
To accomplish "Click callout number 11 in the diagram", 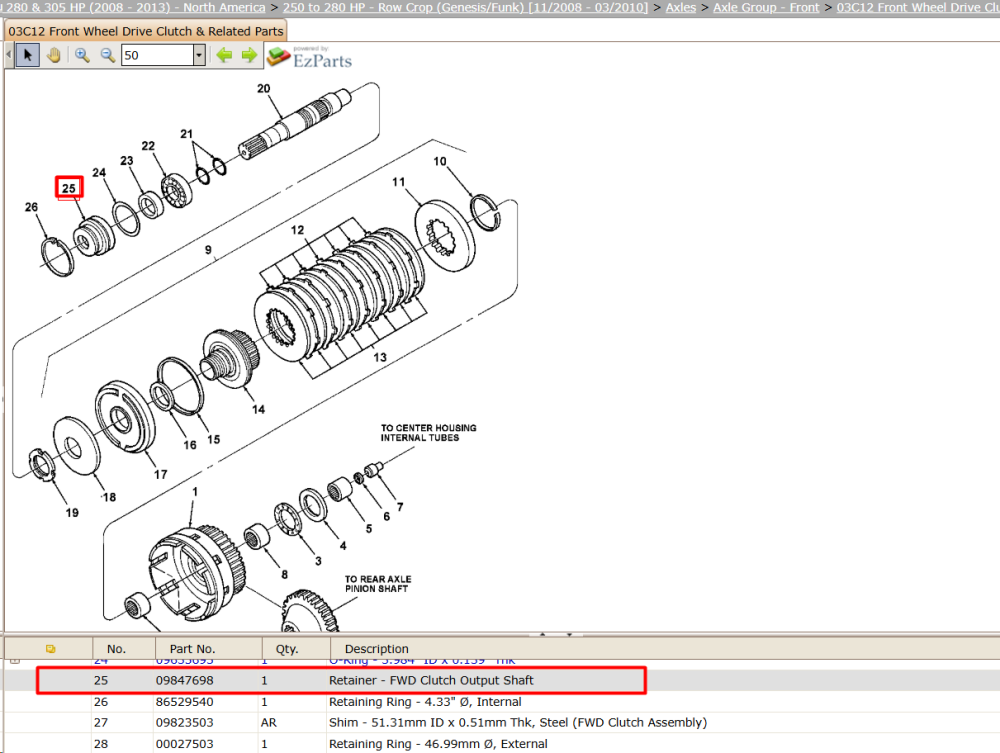I will point(399,182).
